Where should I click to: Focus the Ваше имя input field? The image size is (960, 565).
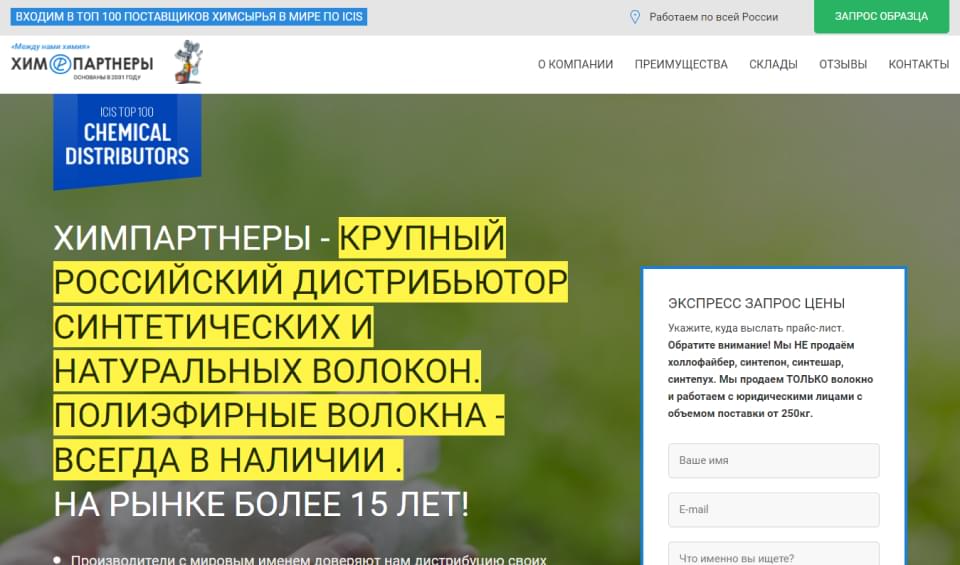774,460
